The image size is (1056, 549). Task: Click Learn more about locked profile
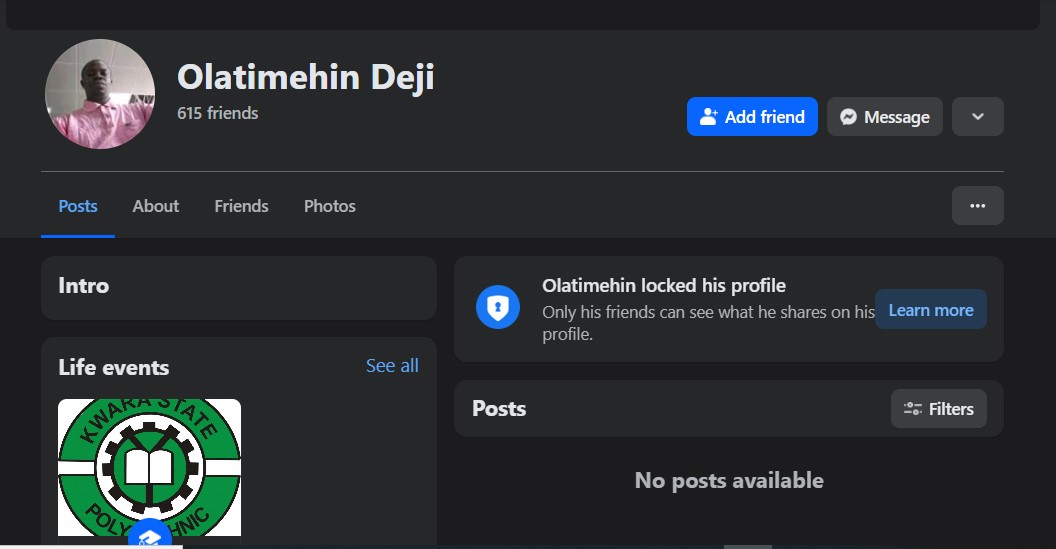point(930,310)
